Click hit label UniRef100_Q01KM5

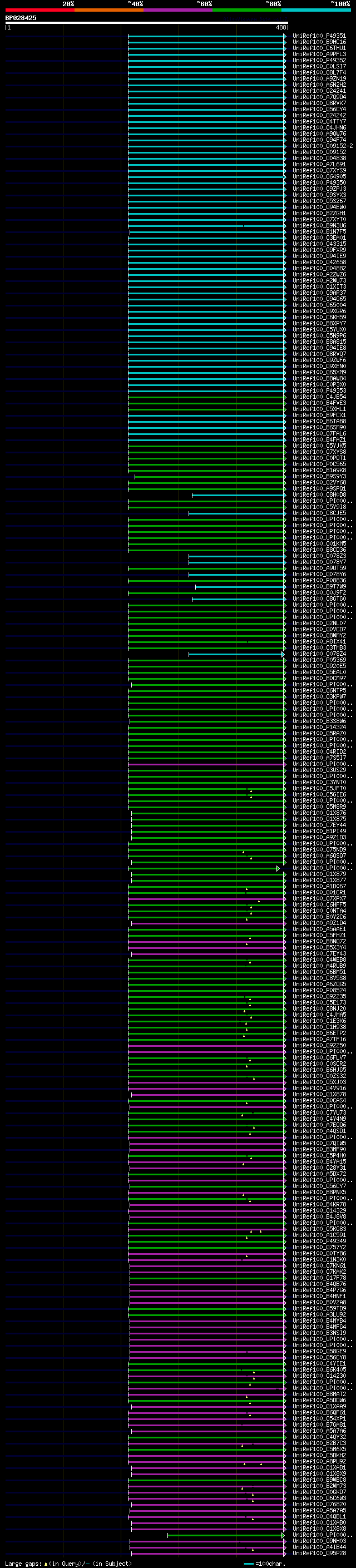tap(319, 544)
